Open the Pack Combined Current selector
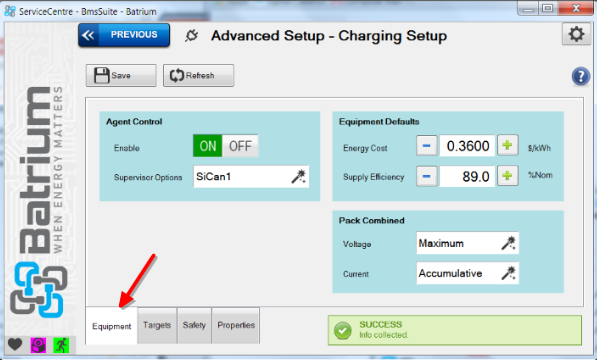This screenshot has width=597, height=360. pos(467,273)
